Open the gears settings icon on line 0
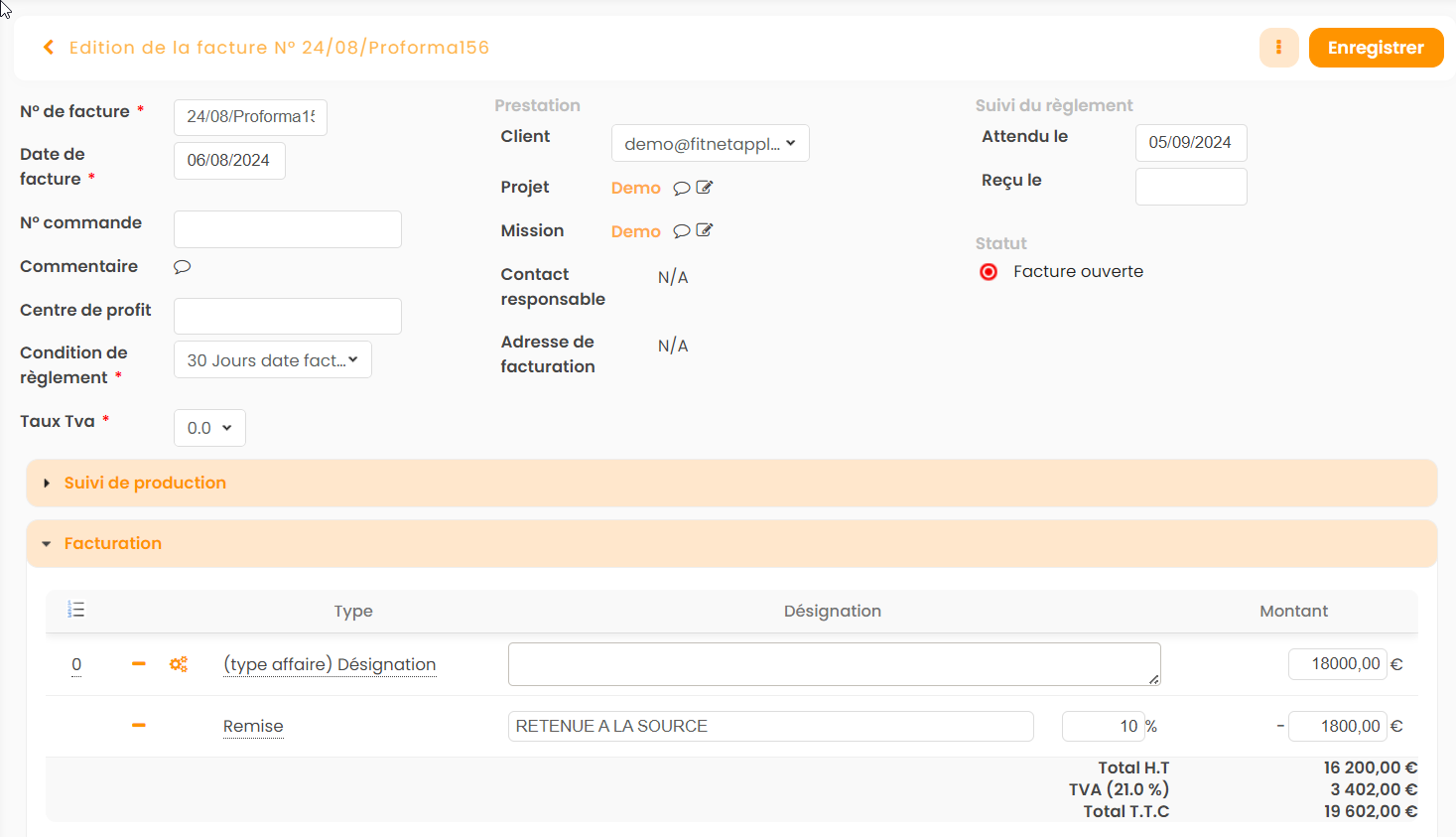 pyautogui.click(x=179, y=664)
